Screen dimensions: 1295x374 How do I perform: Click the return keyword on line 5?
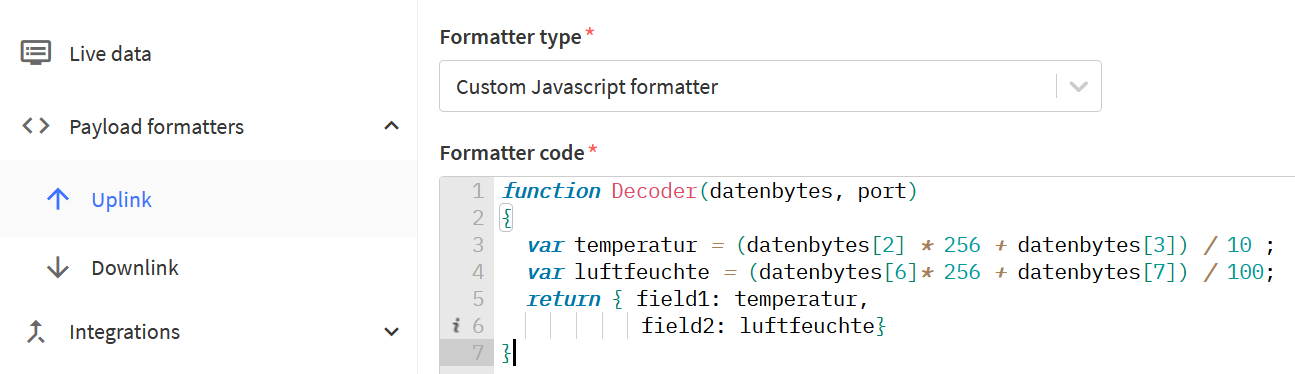click(x=563, y=298)
